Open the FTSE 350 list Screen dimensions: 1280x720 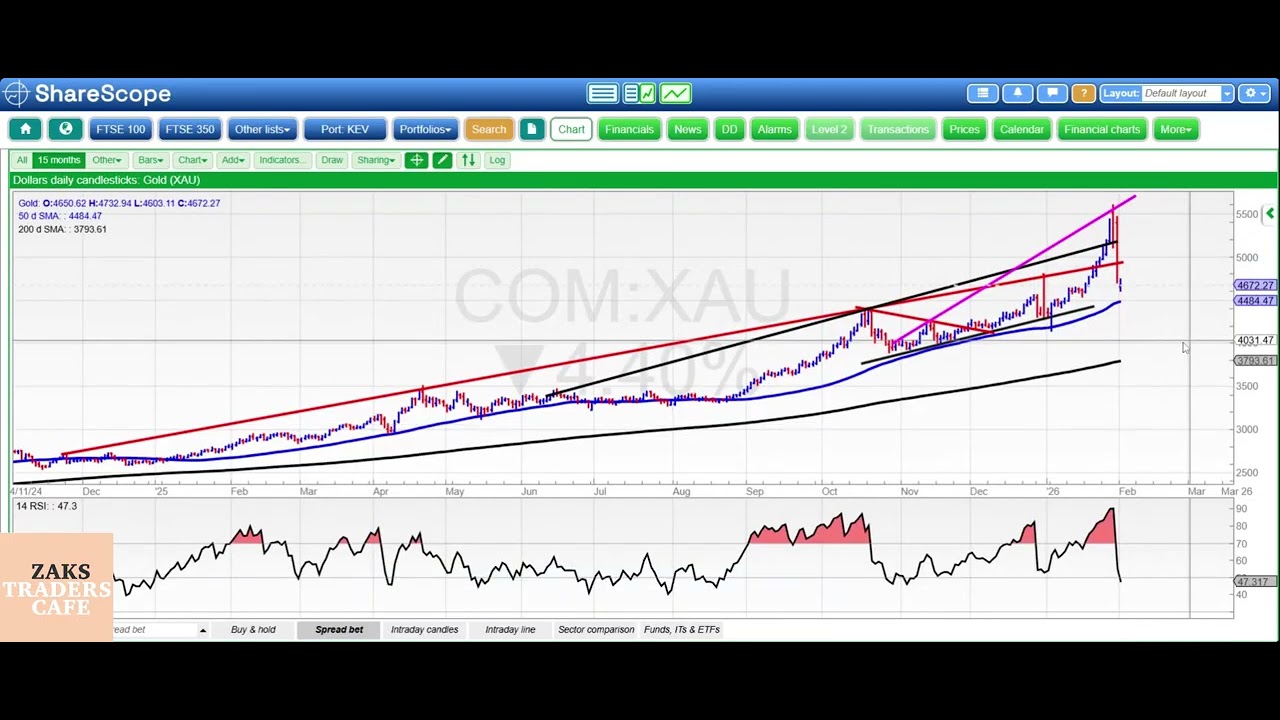[x=190, y=129]
